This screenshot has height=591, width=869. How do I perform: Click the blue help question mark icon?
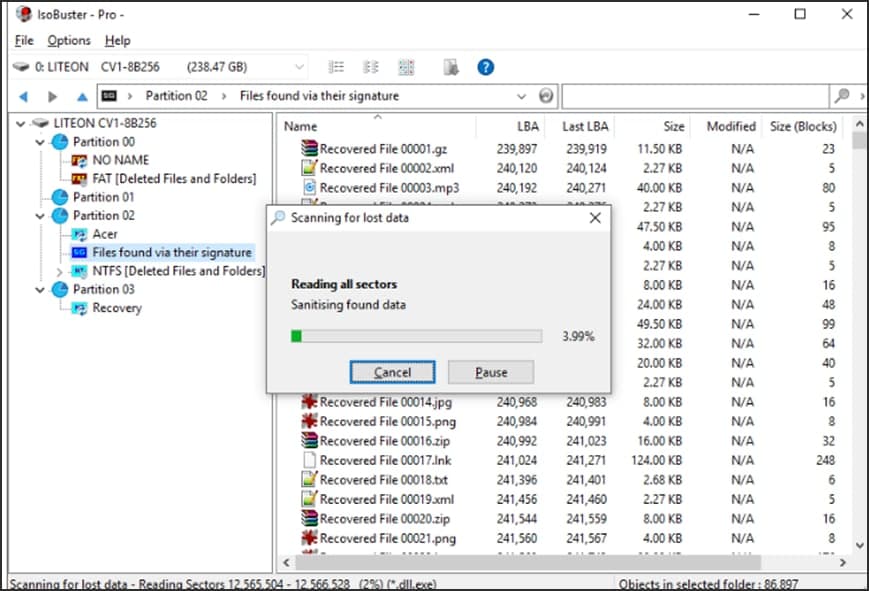pyautogui.click(x=486, y=67)
